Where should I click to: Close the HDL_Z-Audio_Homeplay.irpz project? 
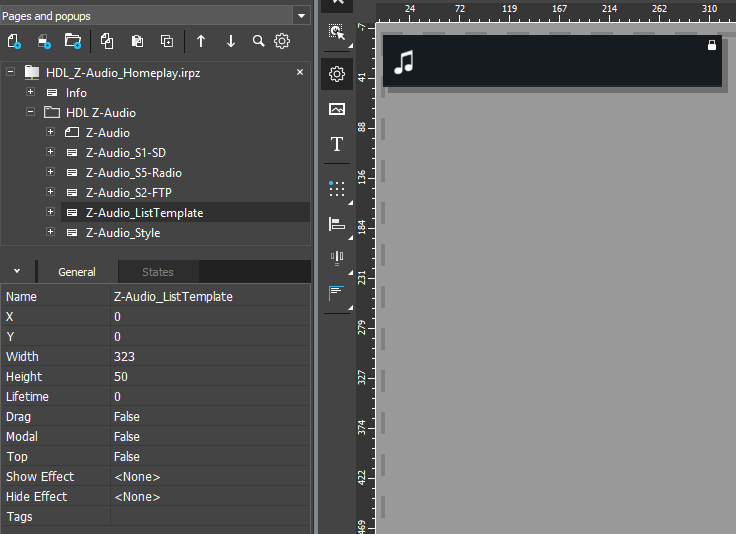[299, 73]
